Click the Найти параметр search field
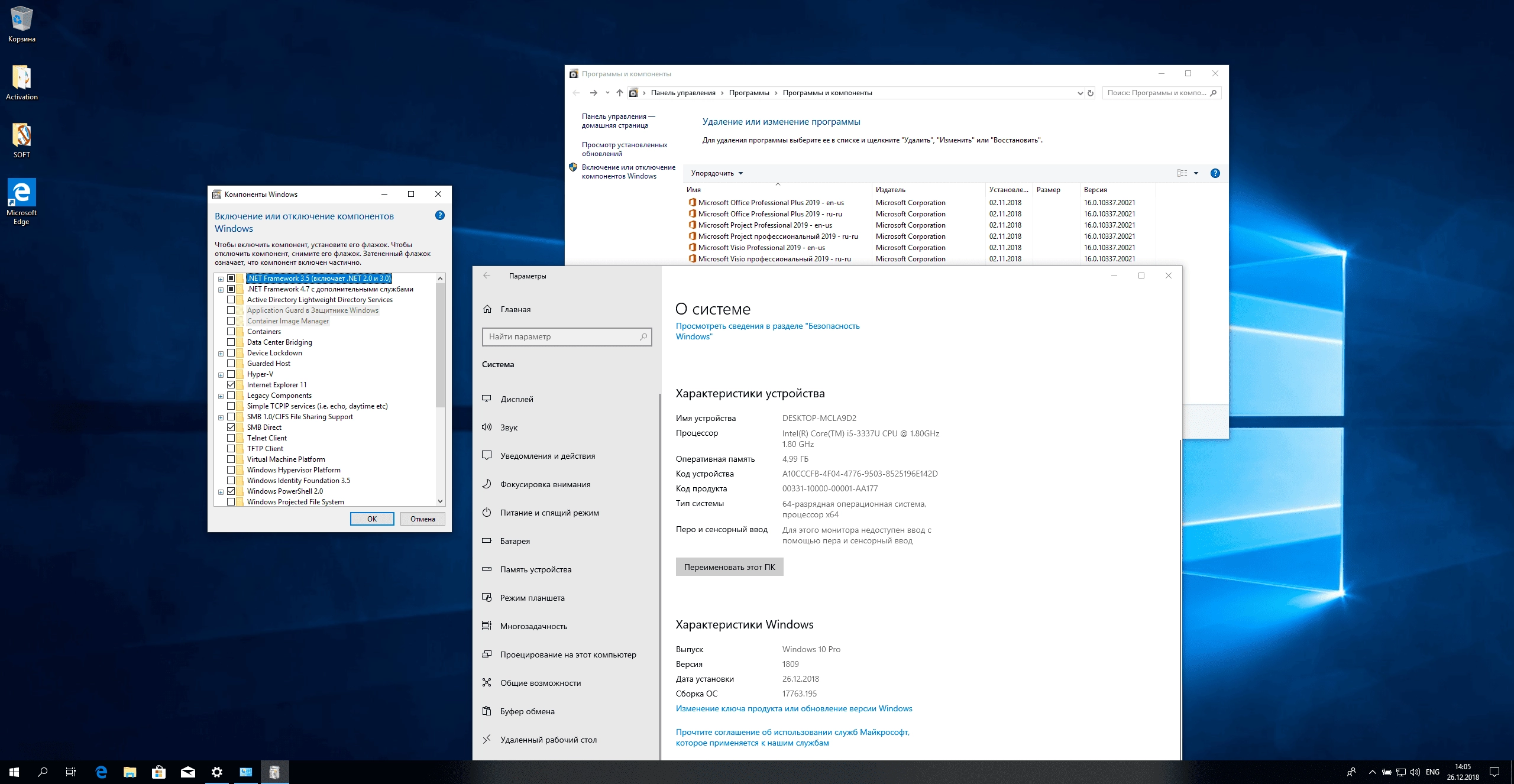 tap(567, 336)
